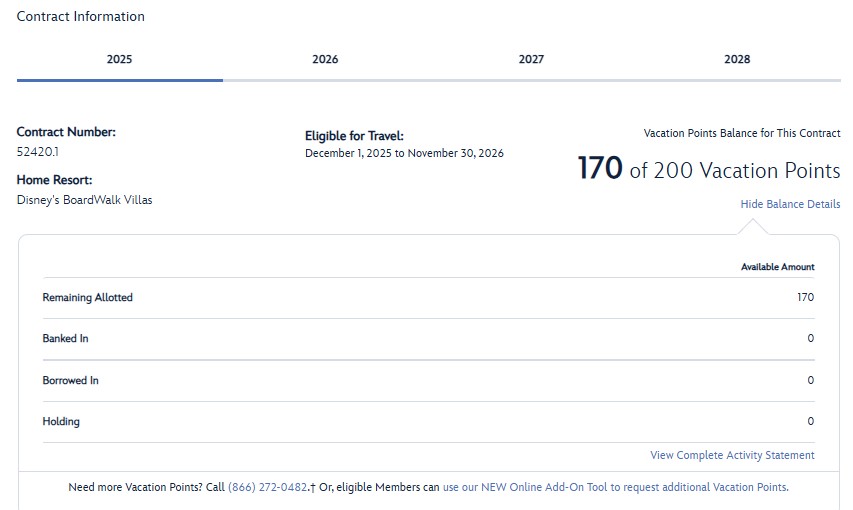Go to the 2028 tab
This screenshot has height=510, width=853.
737,60
